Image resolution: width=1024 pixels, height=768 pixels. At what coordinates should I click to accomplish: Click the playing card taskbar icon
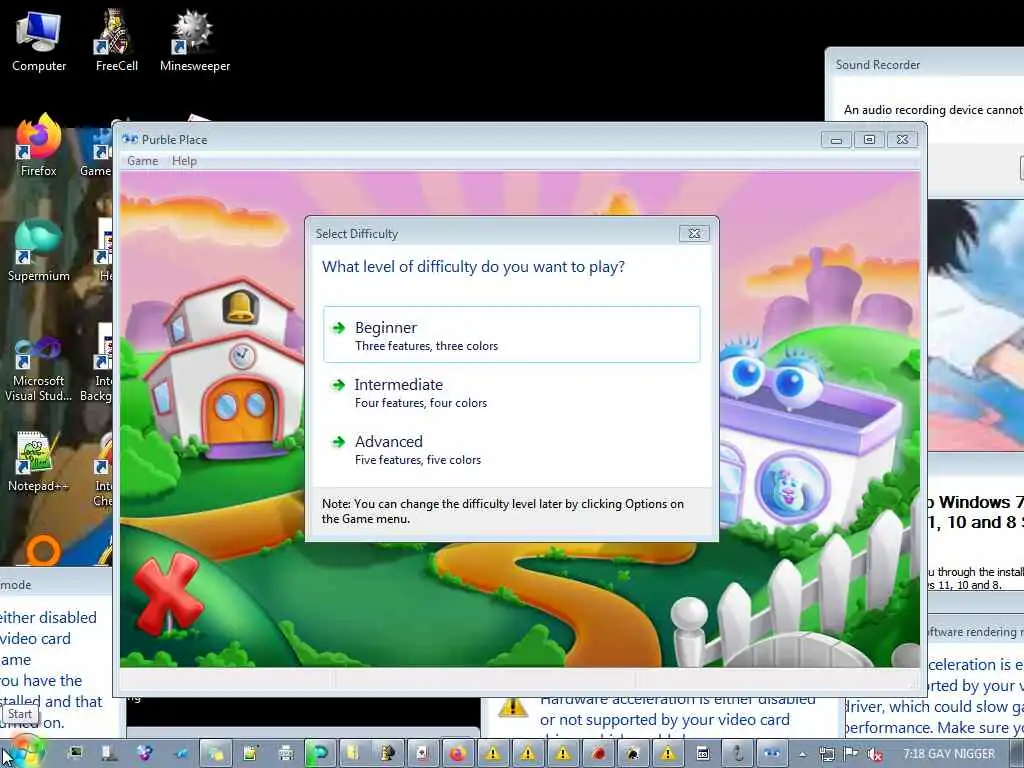(x=423, y=754)
